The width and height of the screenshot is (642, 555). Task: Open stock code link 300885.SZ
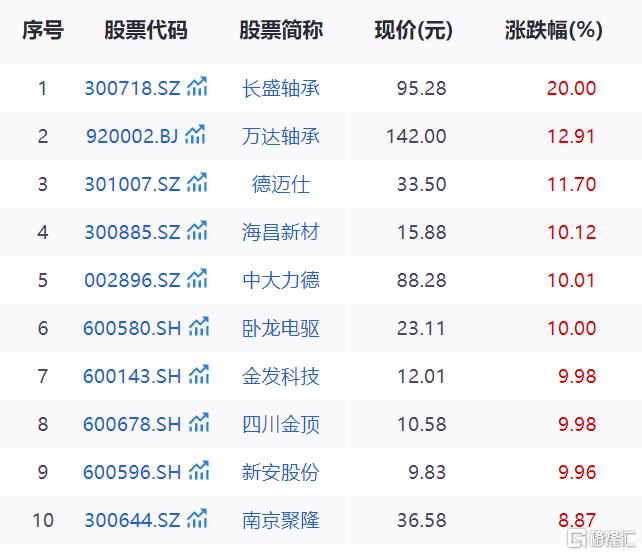132,232
